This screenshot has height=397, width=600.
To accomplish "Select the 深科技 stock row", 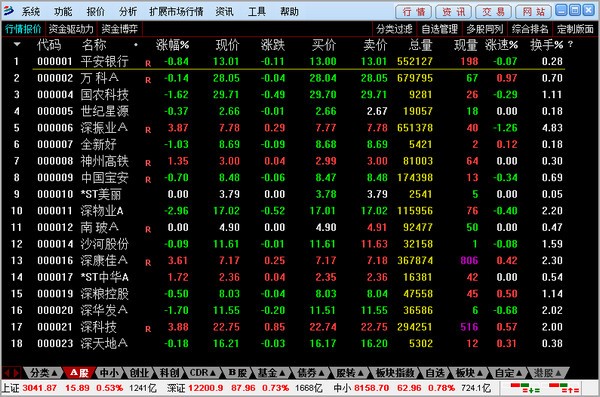I will pyautogui.click(x=298, y=327).
